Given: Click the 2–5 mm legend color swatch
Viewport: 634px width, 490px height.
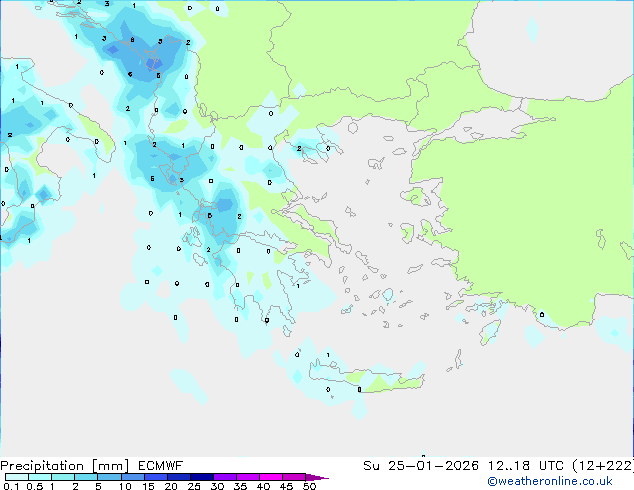Looking at the screenshot, I should click(x=86, y=477).
